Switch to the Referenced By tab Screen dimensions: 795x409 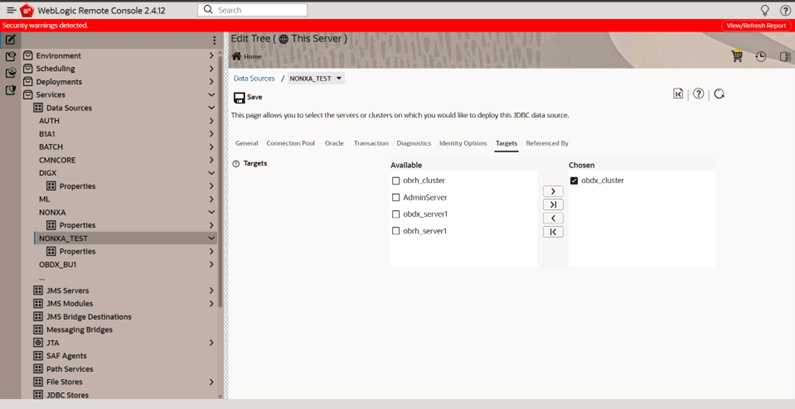point(547,143)
